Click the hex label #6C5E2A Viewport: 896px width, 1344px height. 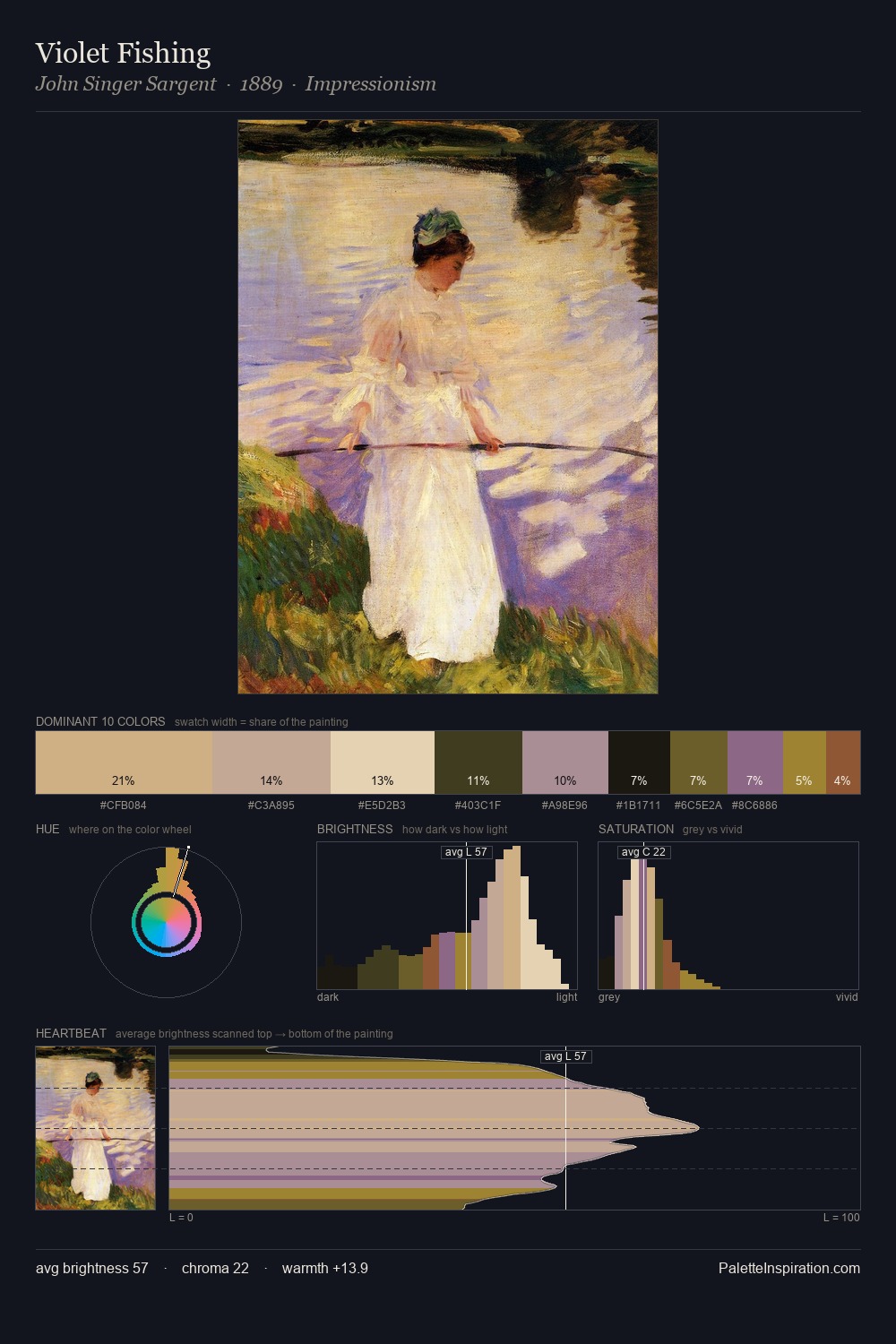pyautogui.click(x=699, y=806)
